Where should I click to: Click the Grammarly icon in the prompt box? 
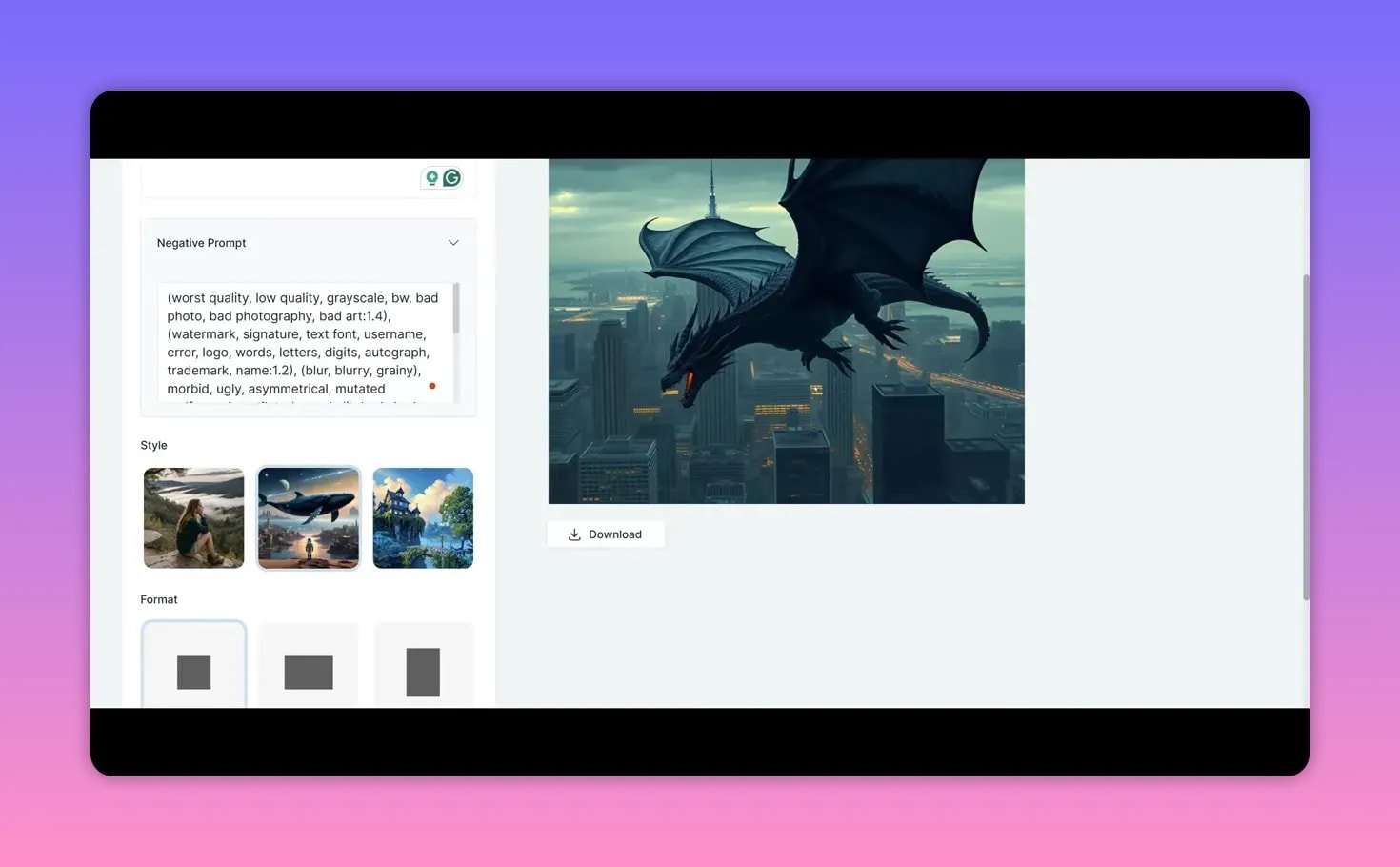click(x=452, y=178)
